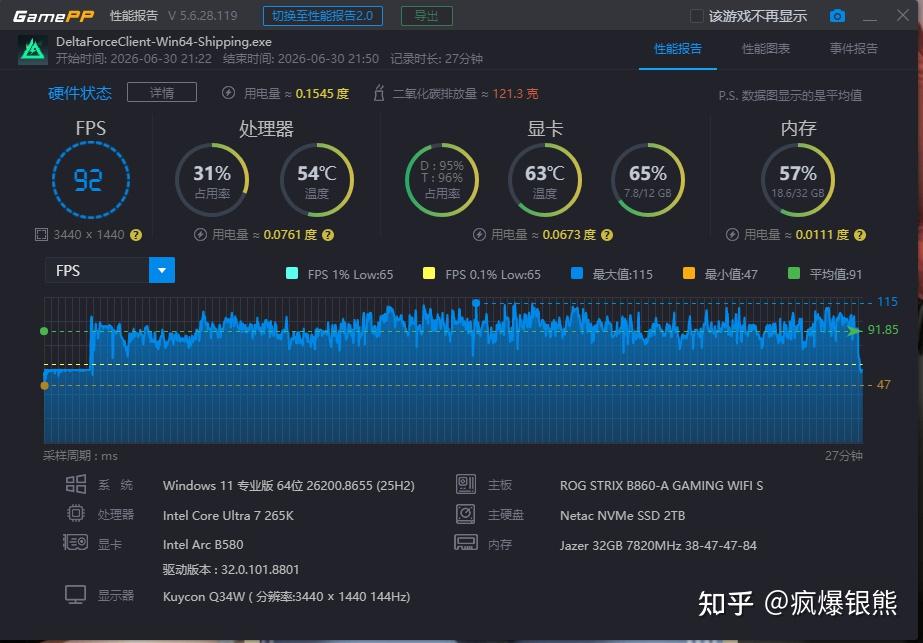Click help icon next to 3440 x 1440
The width and height of the screenshot is (923, 643).
136,235
